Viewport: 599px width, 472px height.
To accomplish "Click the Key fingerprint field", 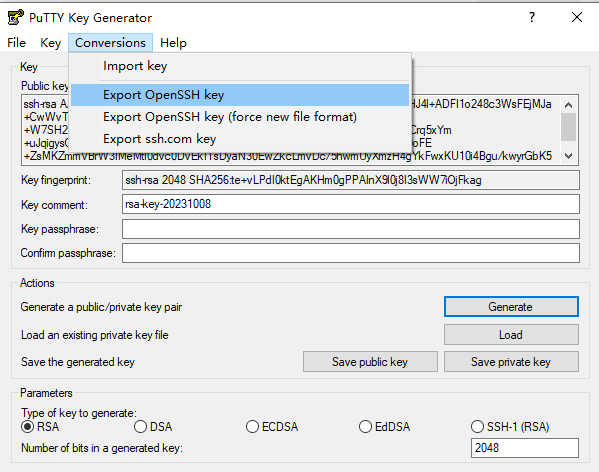I will [x=351, y=180].
